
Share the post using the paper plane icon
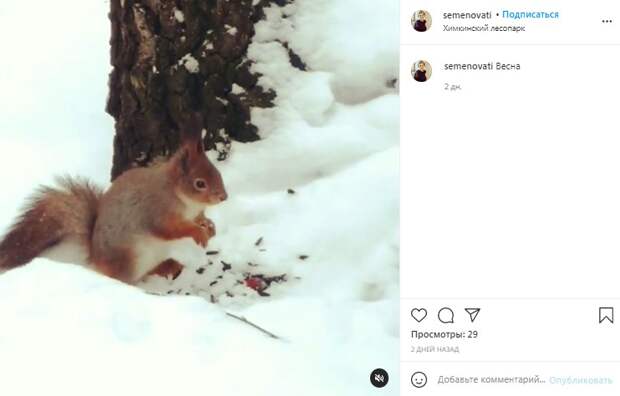[472, 315]
